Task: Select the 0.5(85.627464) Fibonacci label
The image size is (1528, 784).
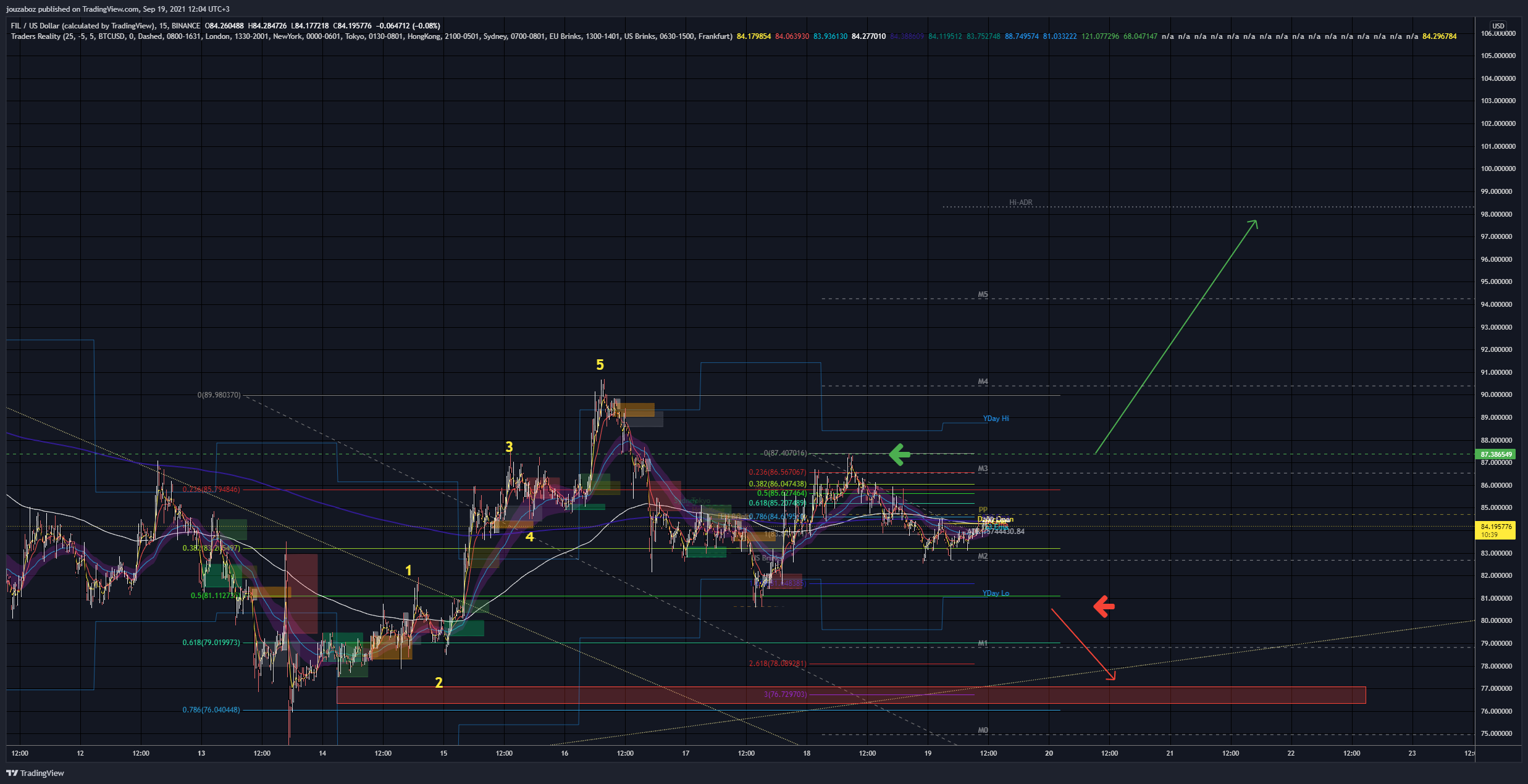Action: (x=782, y=493)
